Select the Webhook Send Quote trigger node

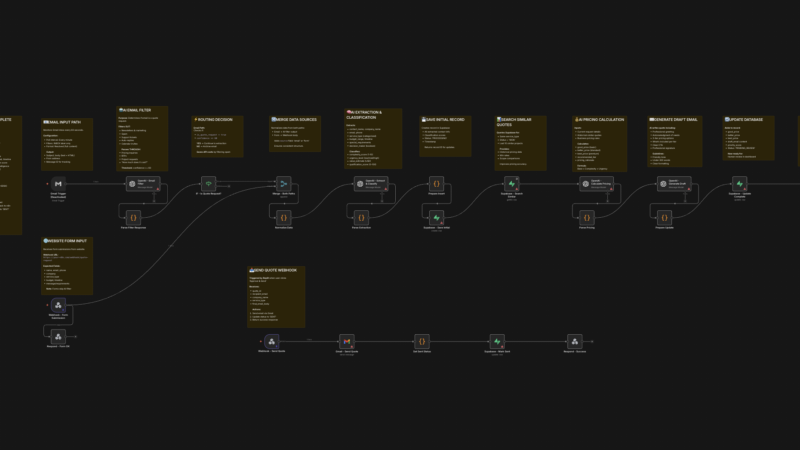270,341
